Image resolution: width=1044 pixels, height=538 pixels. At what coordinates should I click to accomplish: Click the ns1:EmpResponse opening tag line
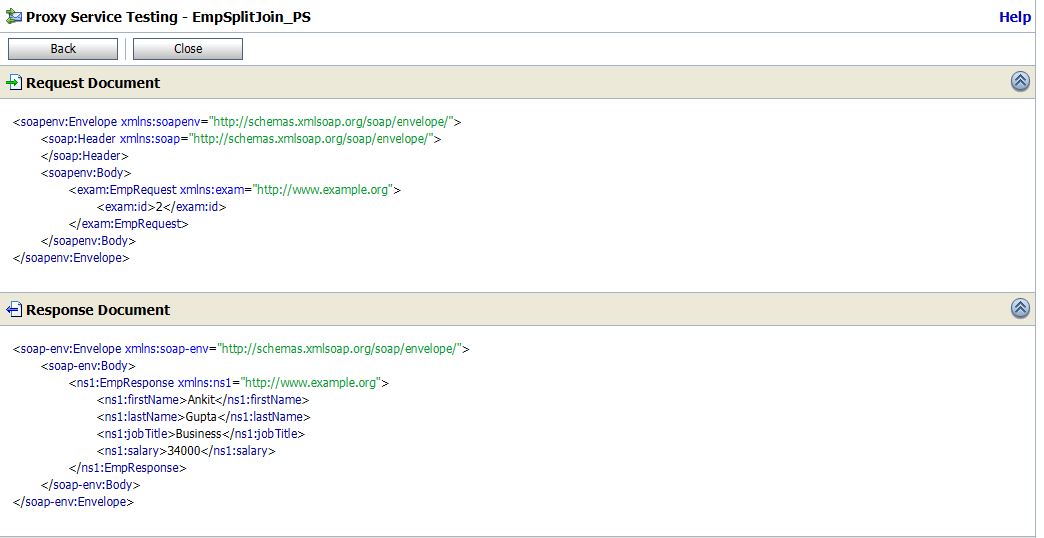pyautogui.click(x=228, y=383)
